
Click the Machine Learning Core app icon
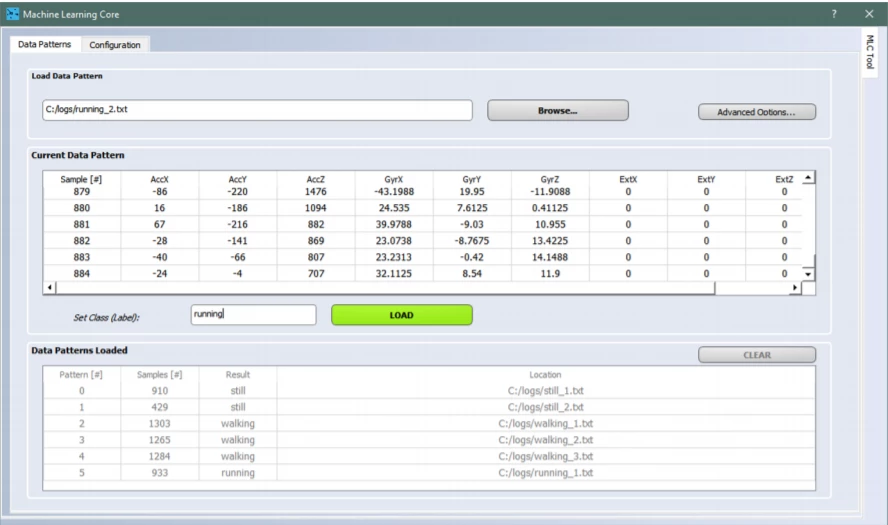[x=12, y=14]
